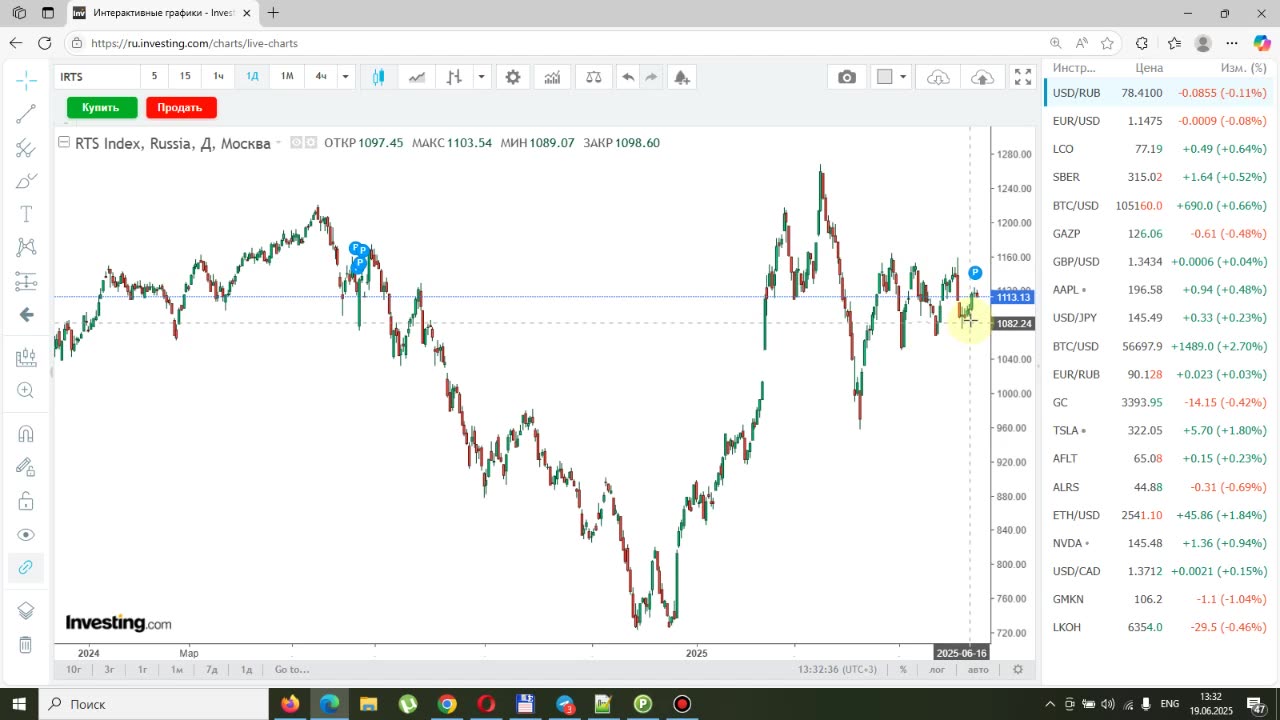Toggle hide all drawings eye icon

click(26, 535)
